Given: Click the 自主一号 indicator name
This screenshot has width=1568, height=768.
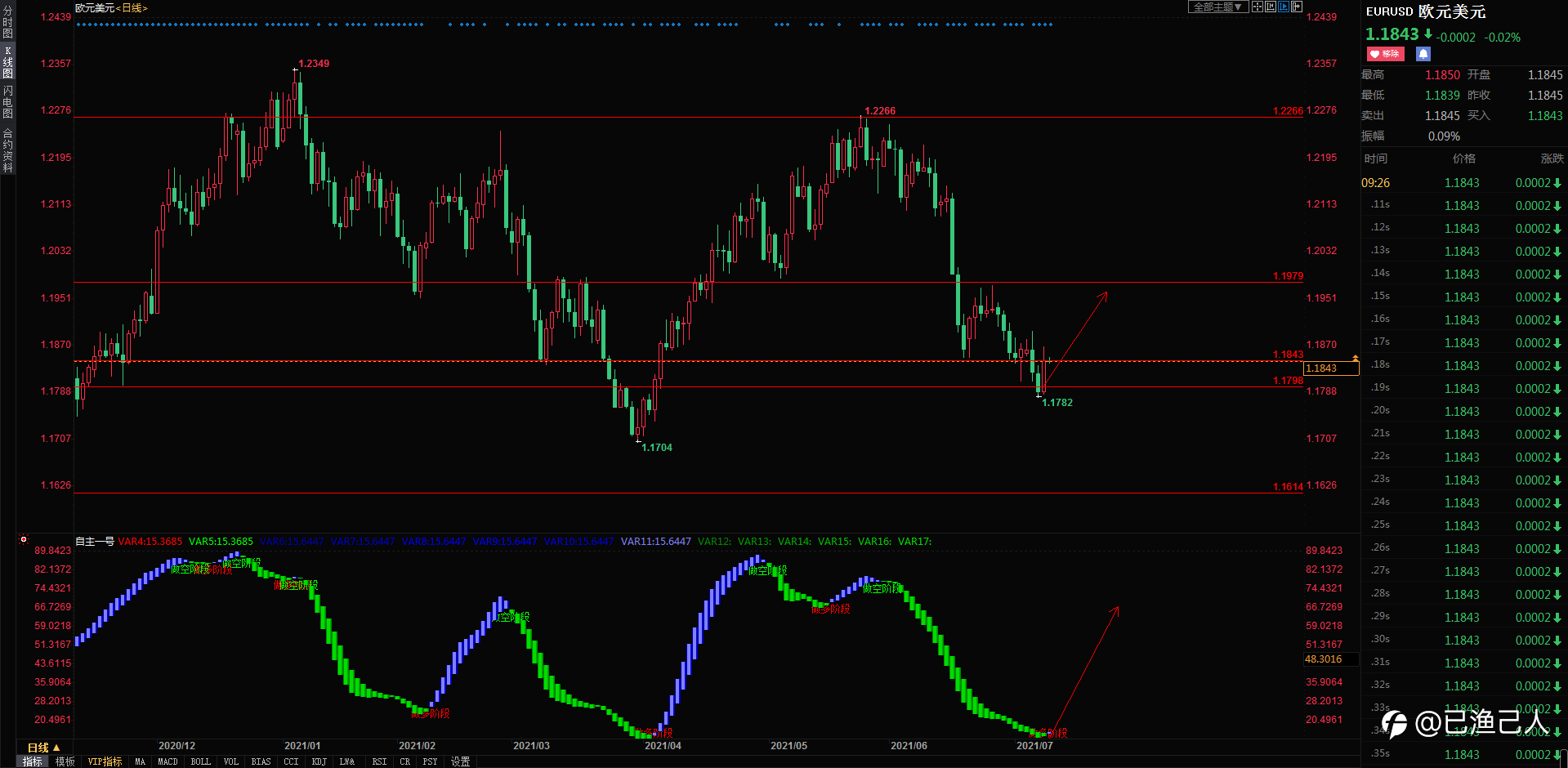Looking at the screenshot, I should point(95,541).
